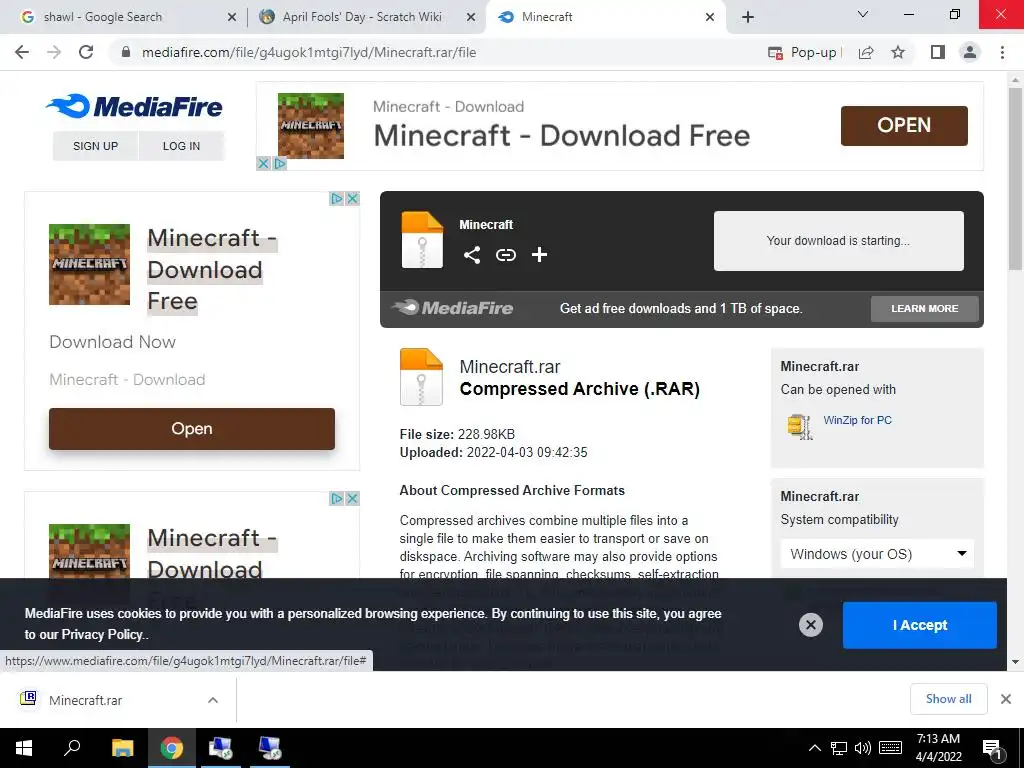Close the top banner ad X icon

coord(263,163)
